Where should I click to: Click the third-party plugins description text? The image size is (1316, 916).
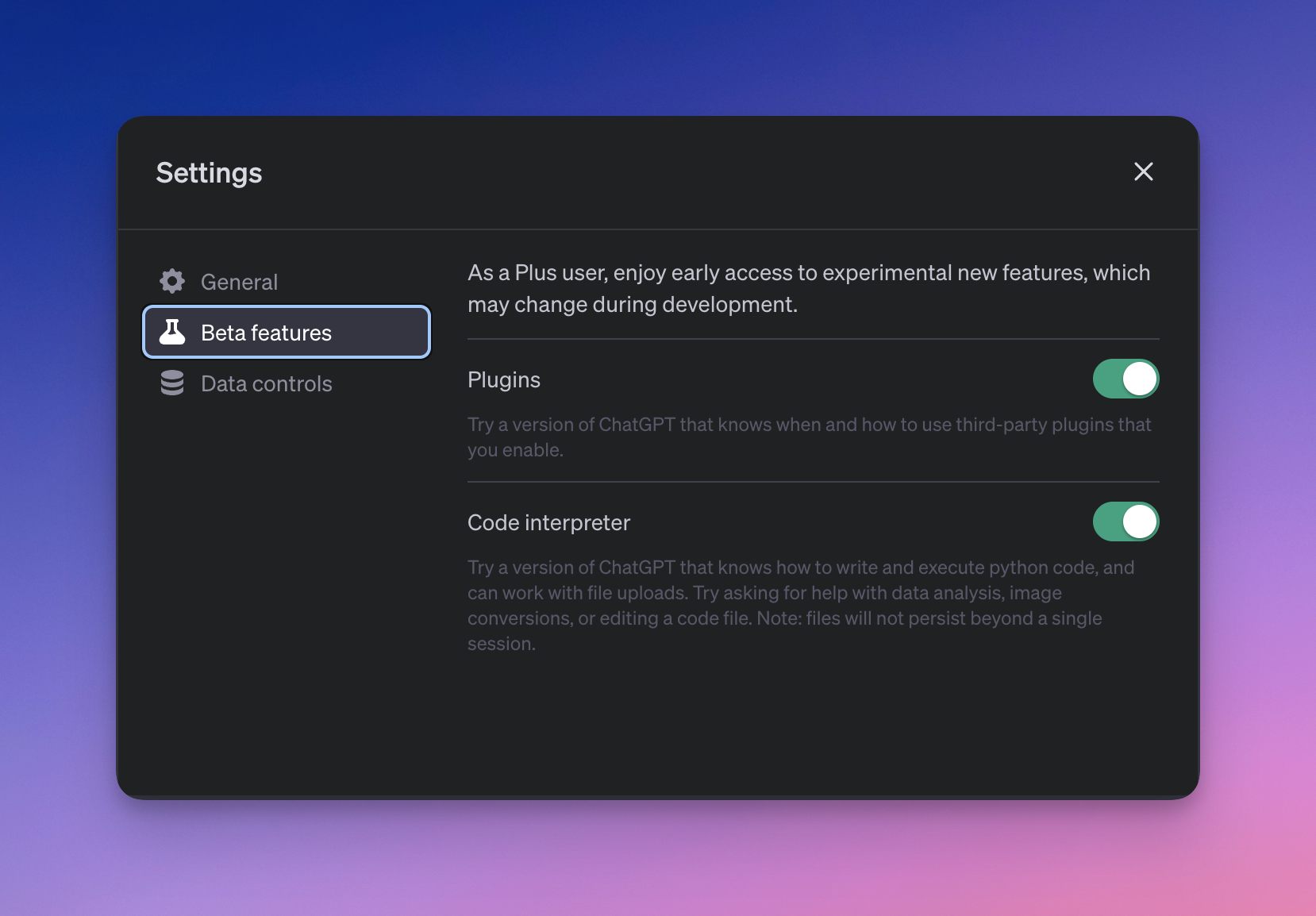pos(809,437)
